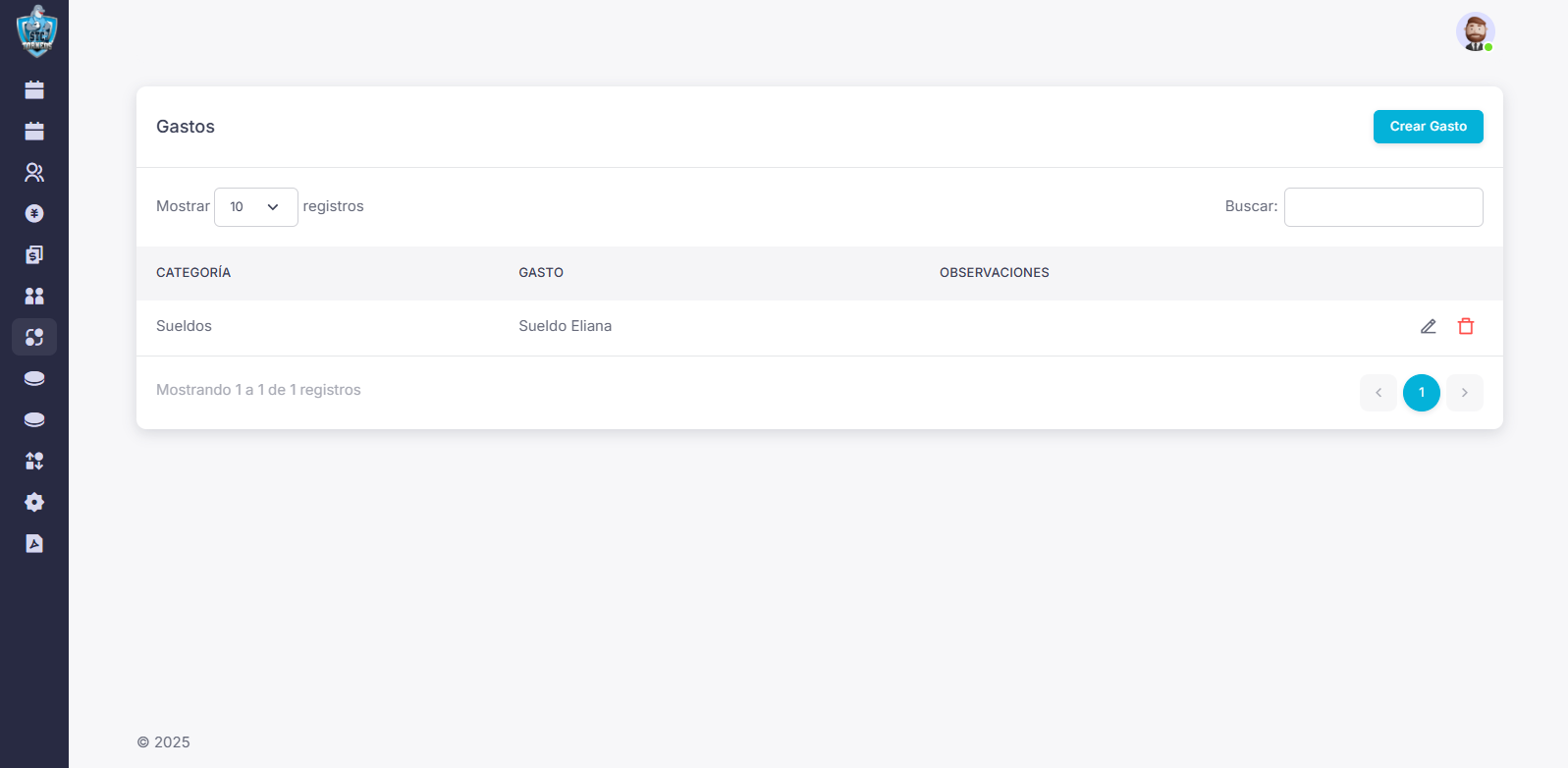Select page 1 in the pagination
Image resolution: width=1568 pixels, height=768 pixels.
tap(1421, 393)
